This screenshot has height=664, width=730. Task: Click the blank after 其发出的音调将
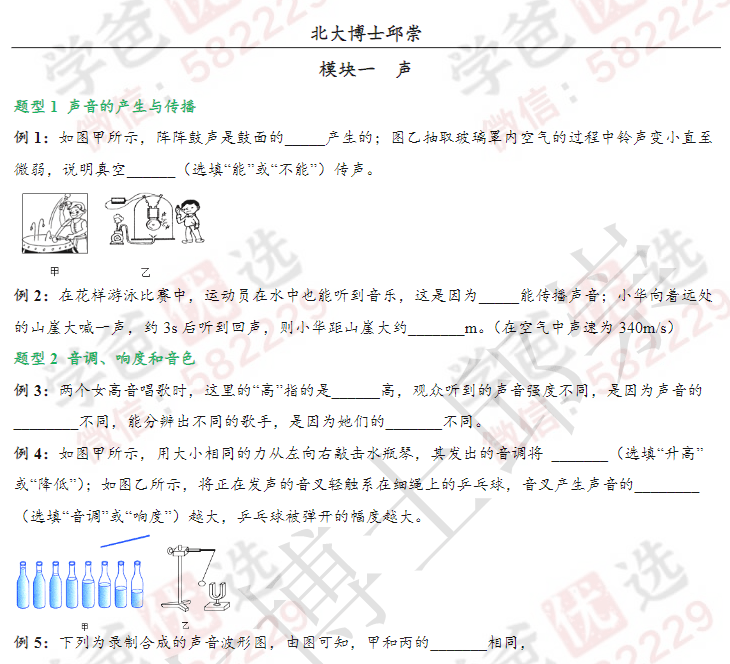coord(580,454)
